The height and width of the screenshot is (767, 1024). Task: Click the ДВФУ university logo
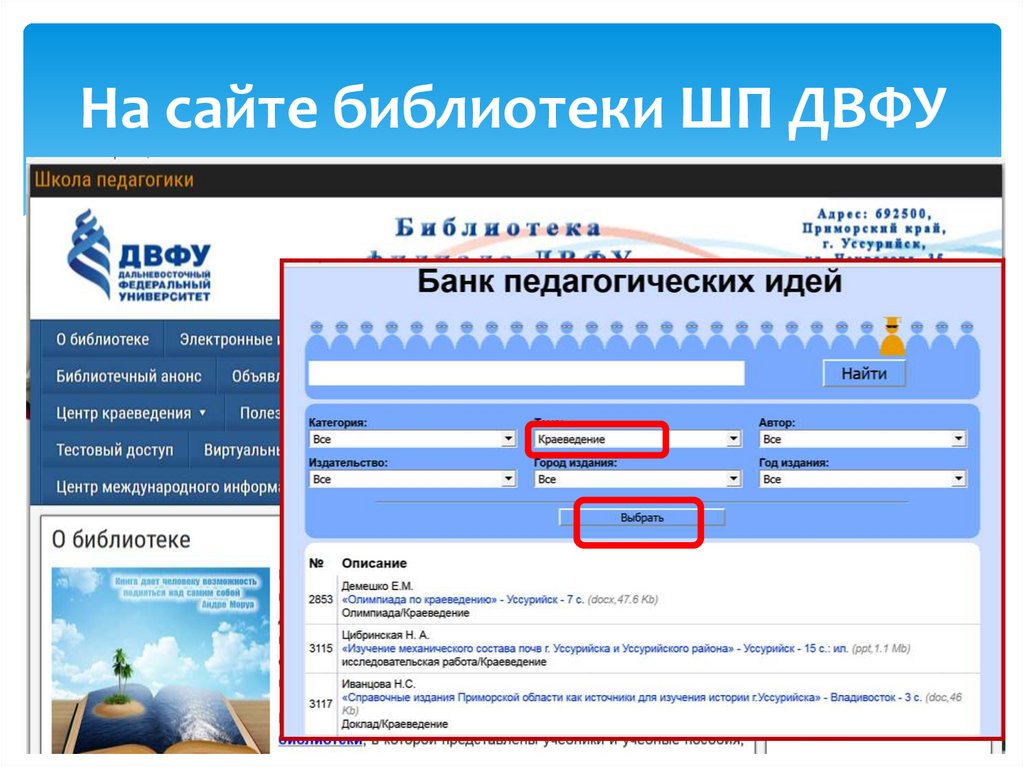click(140, 256)
